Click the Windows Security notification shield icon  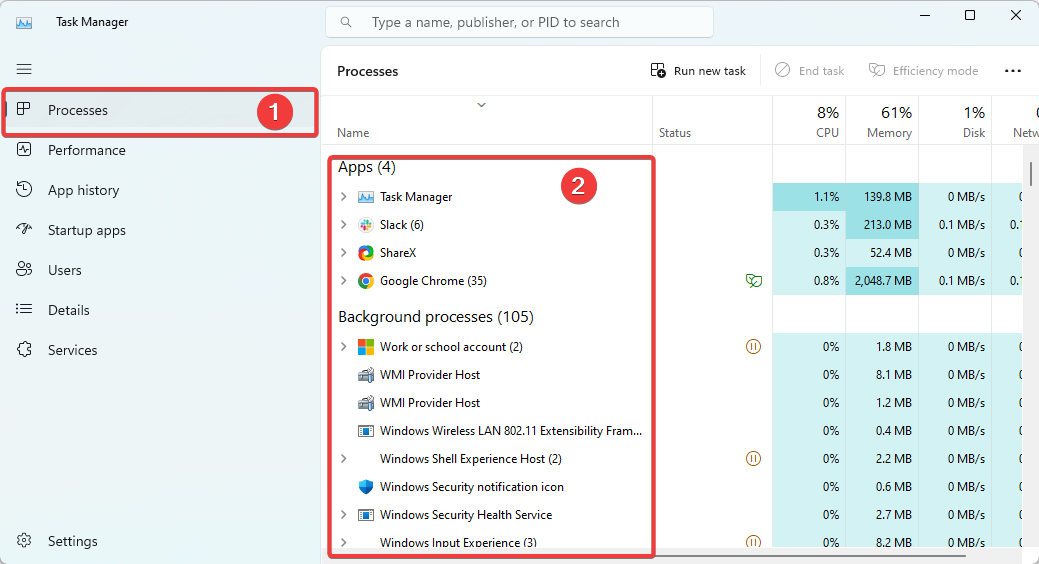tap(366, 486)
